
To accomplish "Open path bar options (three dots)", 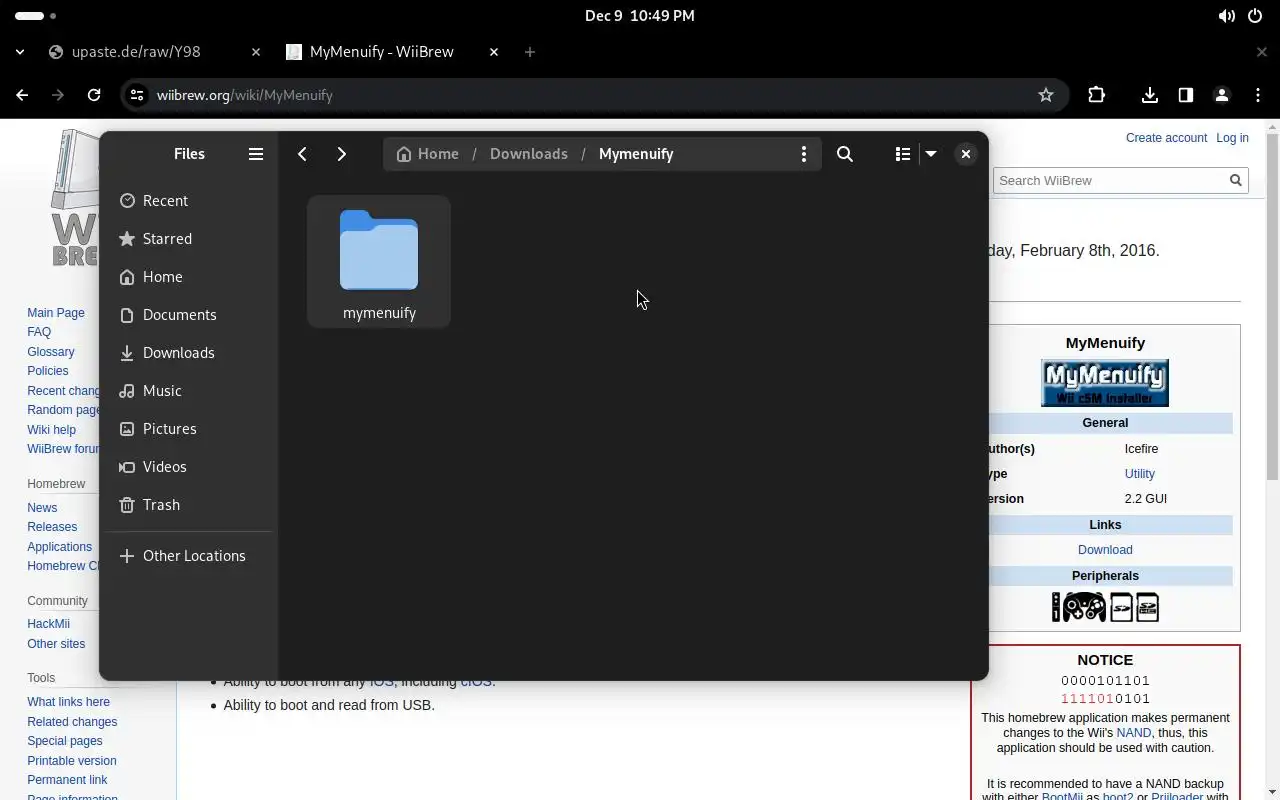I will tap(804, 154).
